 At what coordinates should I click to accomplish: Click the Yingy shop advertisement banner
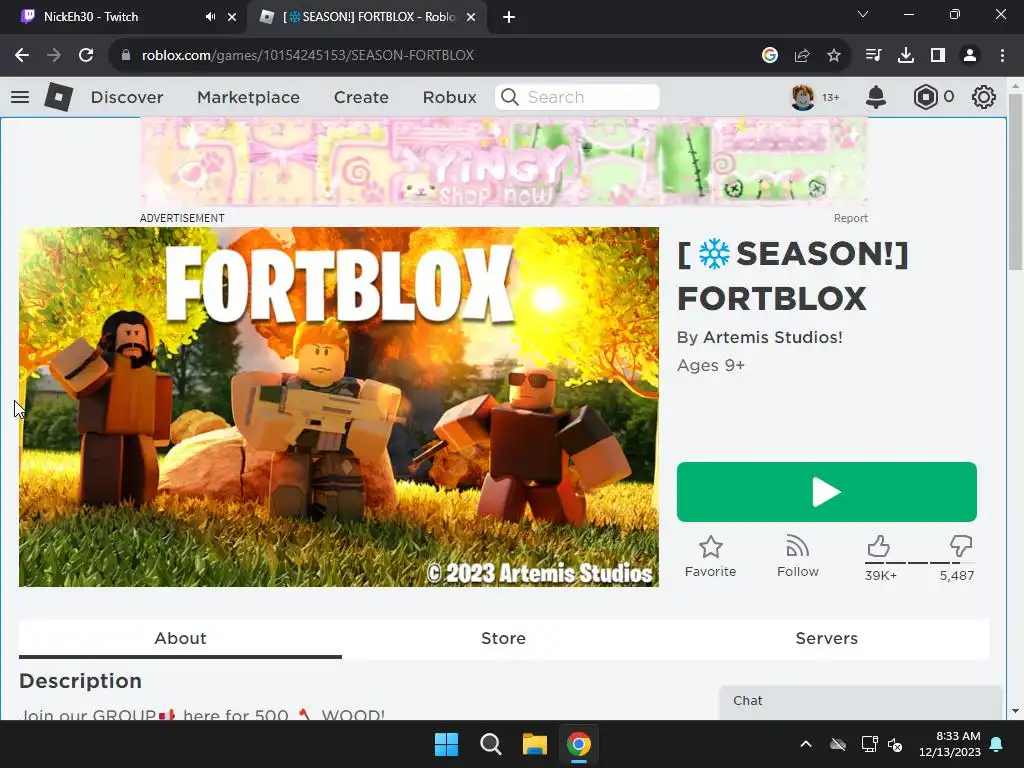[x=504, y=162]
